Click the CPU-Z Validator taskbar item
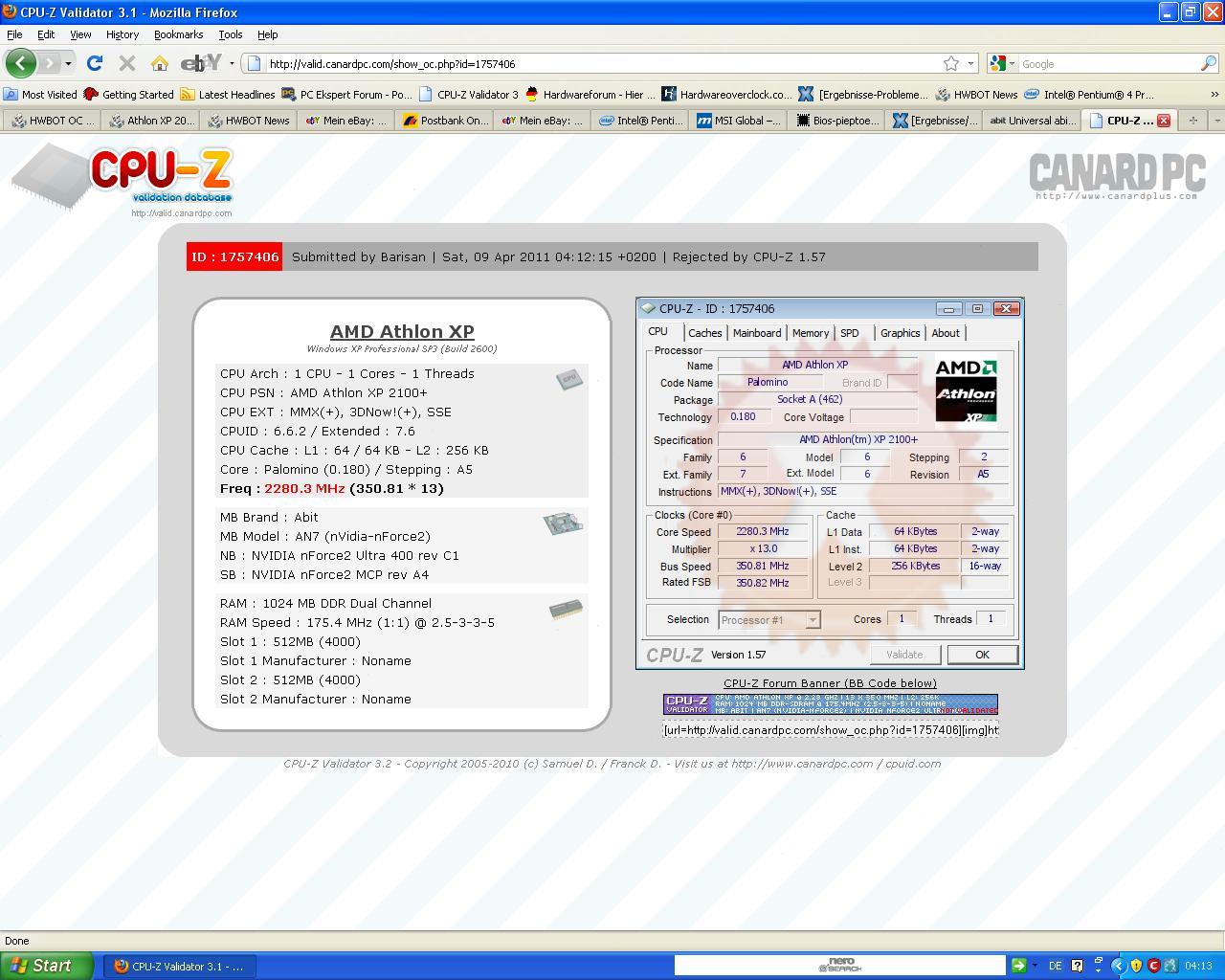Image resolution: width=1225 pixels, height=980 pixels. pos(181,966)
